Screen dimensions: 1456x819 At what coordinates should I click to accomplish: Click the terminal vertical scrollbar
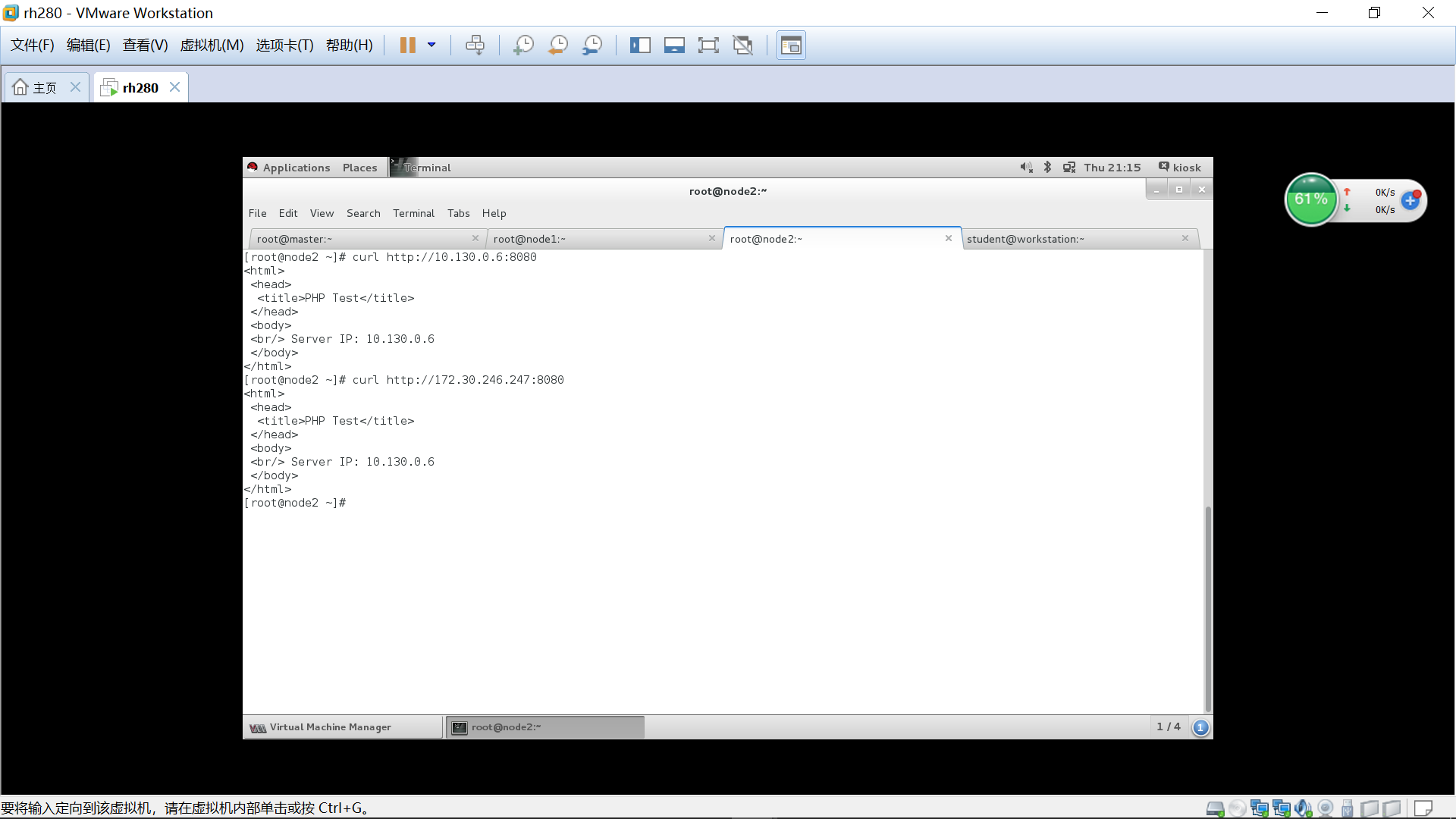pos(1208,607)
